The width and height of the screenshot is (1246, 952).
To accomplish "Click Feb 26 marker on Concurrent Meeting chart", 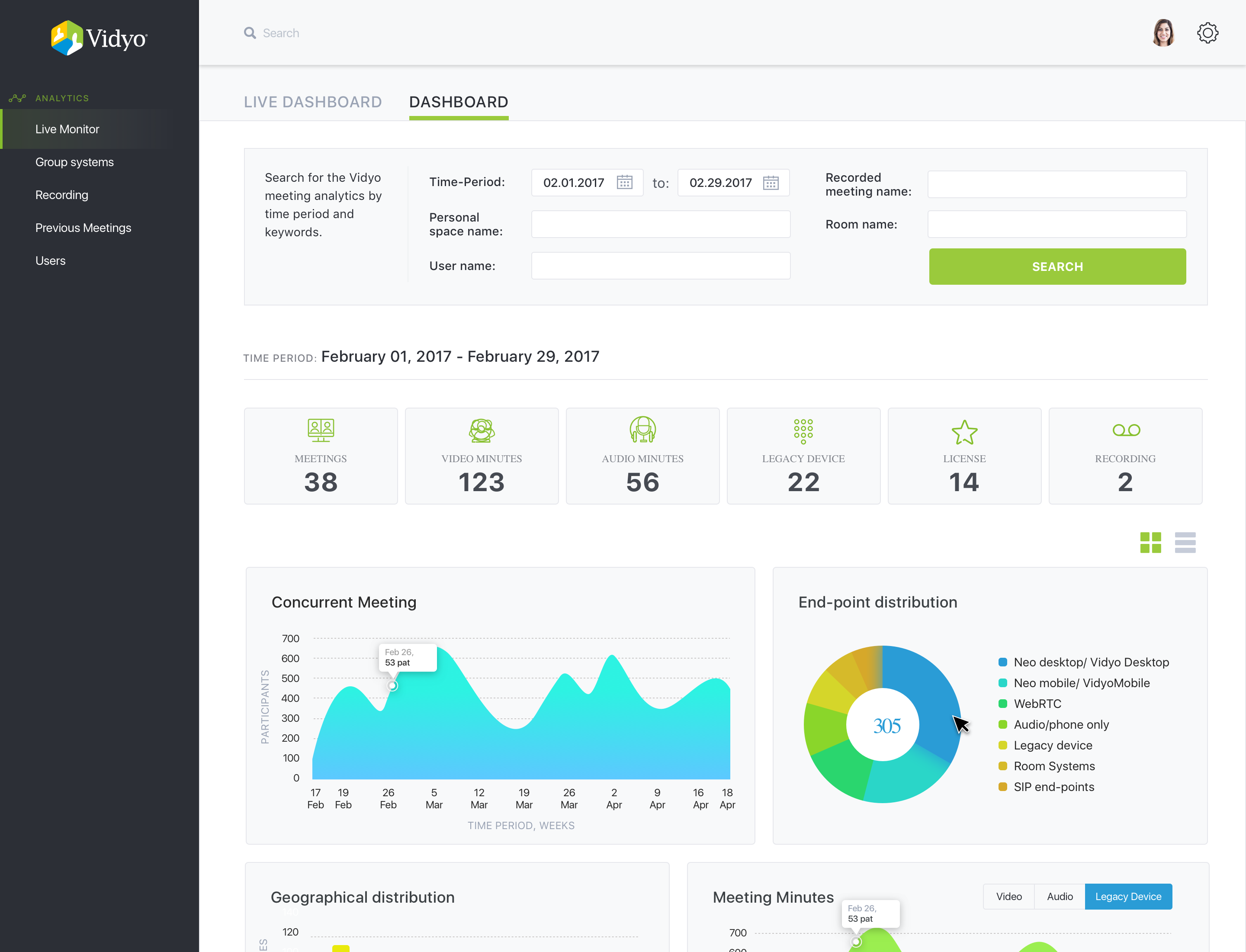I will coord(392,686).
